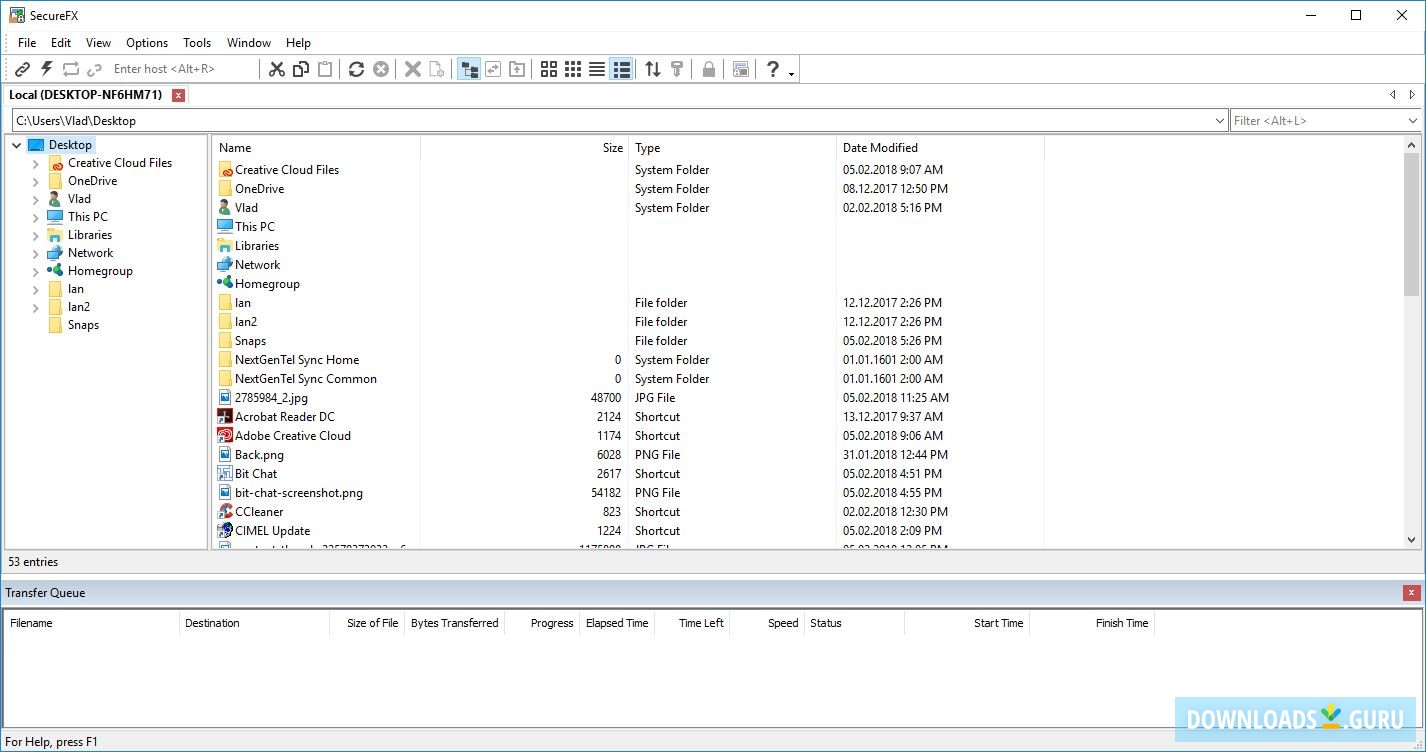Click the Quick Connect lightning icon
Image resolution: width=1426 pixels, height=752 pixels.
point(46,69)
